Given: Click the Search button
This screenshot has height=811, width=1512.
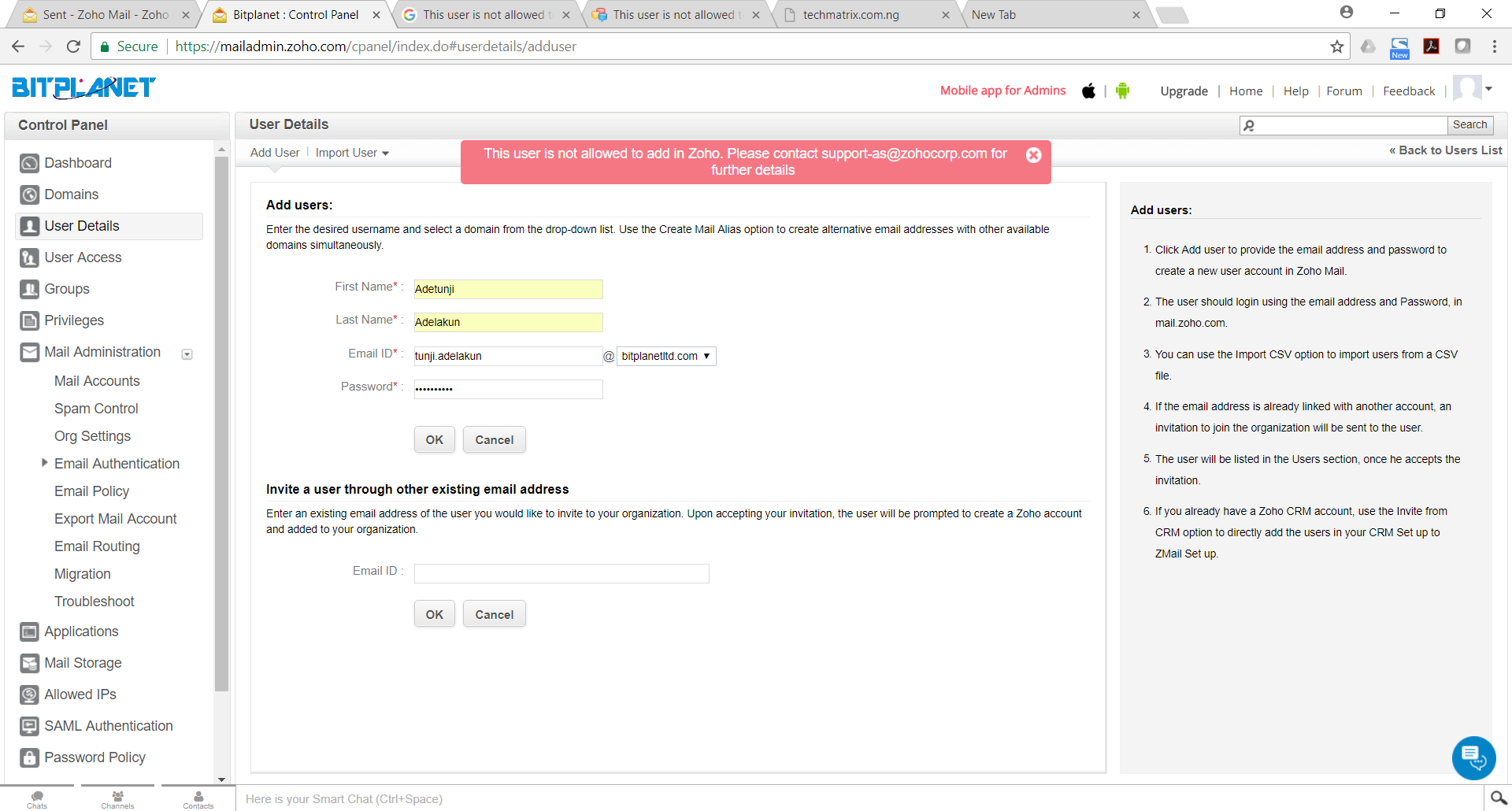Looking at the screenshot, I should [x=1469, y=124].
